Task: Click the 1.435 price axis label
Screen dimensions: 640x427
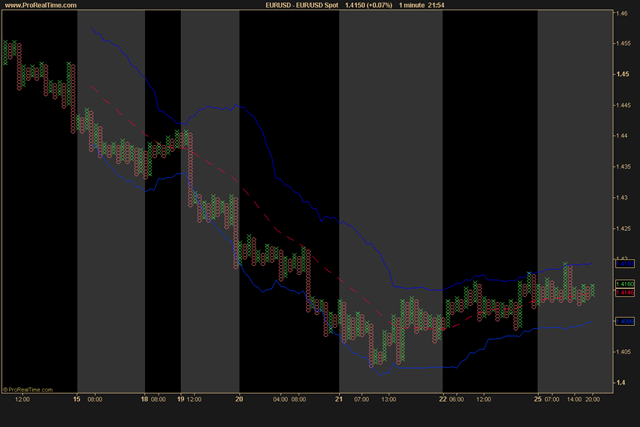Action: pos(624,167)
